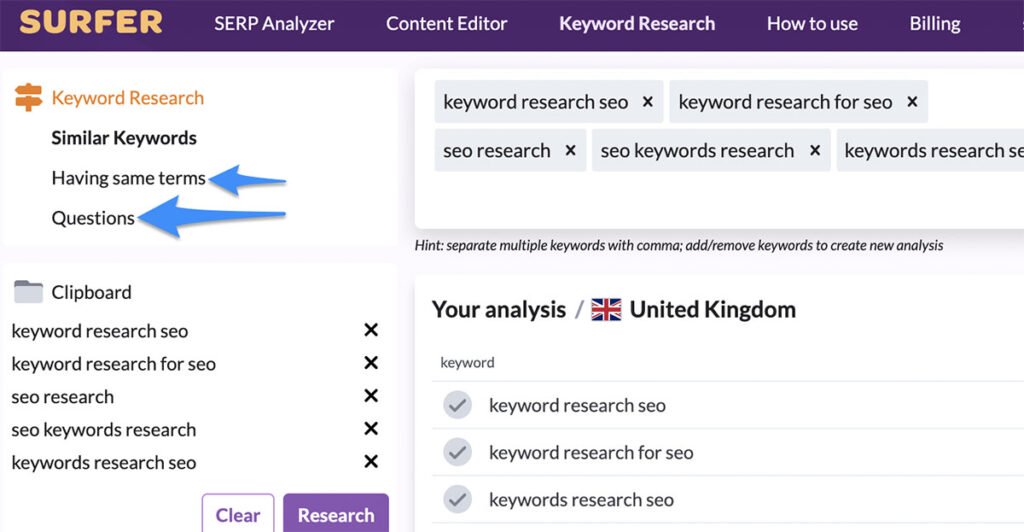This screenshot has width=1024, height=532.
Task: Select Keyword Research sidebar heading
Action: 128,98
